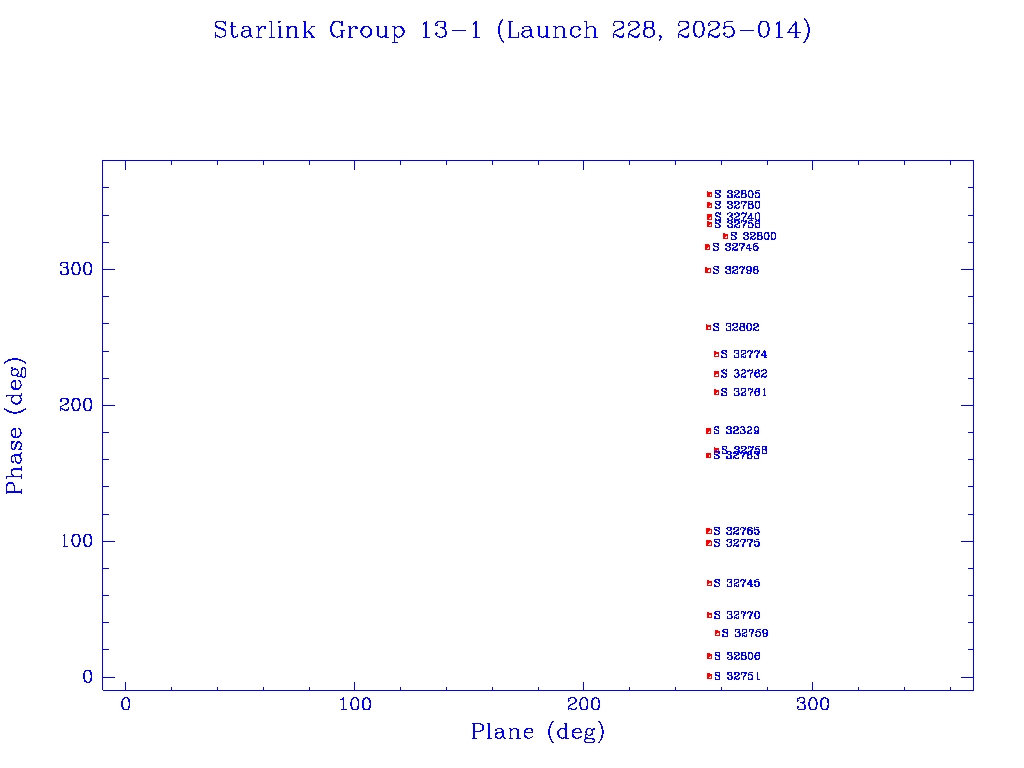Click the satellite label S 32762
Image resolution: width=1024 pixels, height=768 pixels.
coord(744,374)
